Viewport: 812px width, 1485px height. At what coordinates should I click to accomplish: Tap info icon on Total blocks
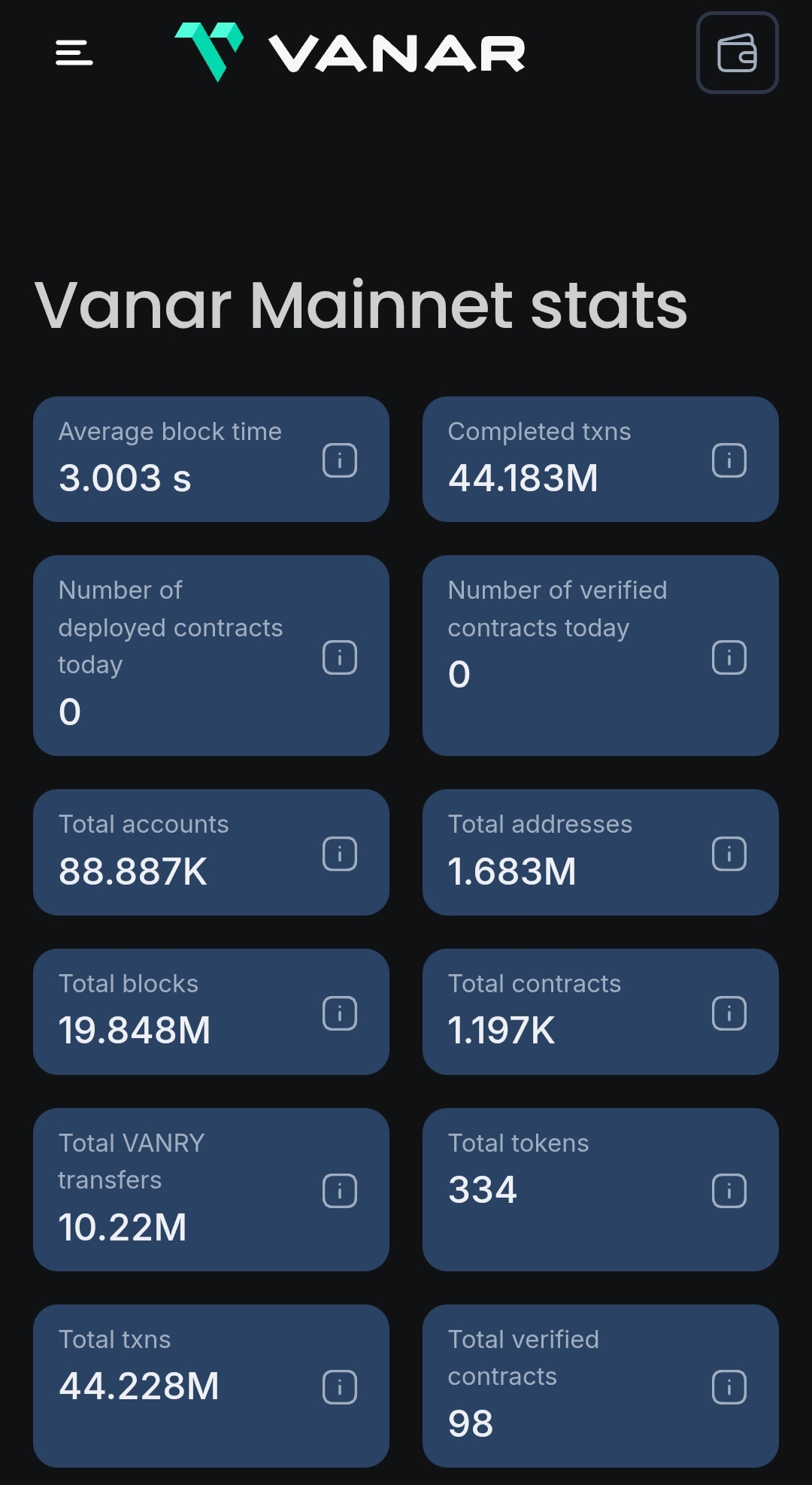click(x=340, y=1013)
